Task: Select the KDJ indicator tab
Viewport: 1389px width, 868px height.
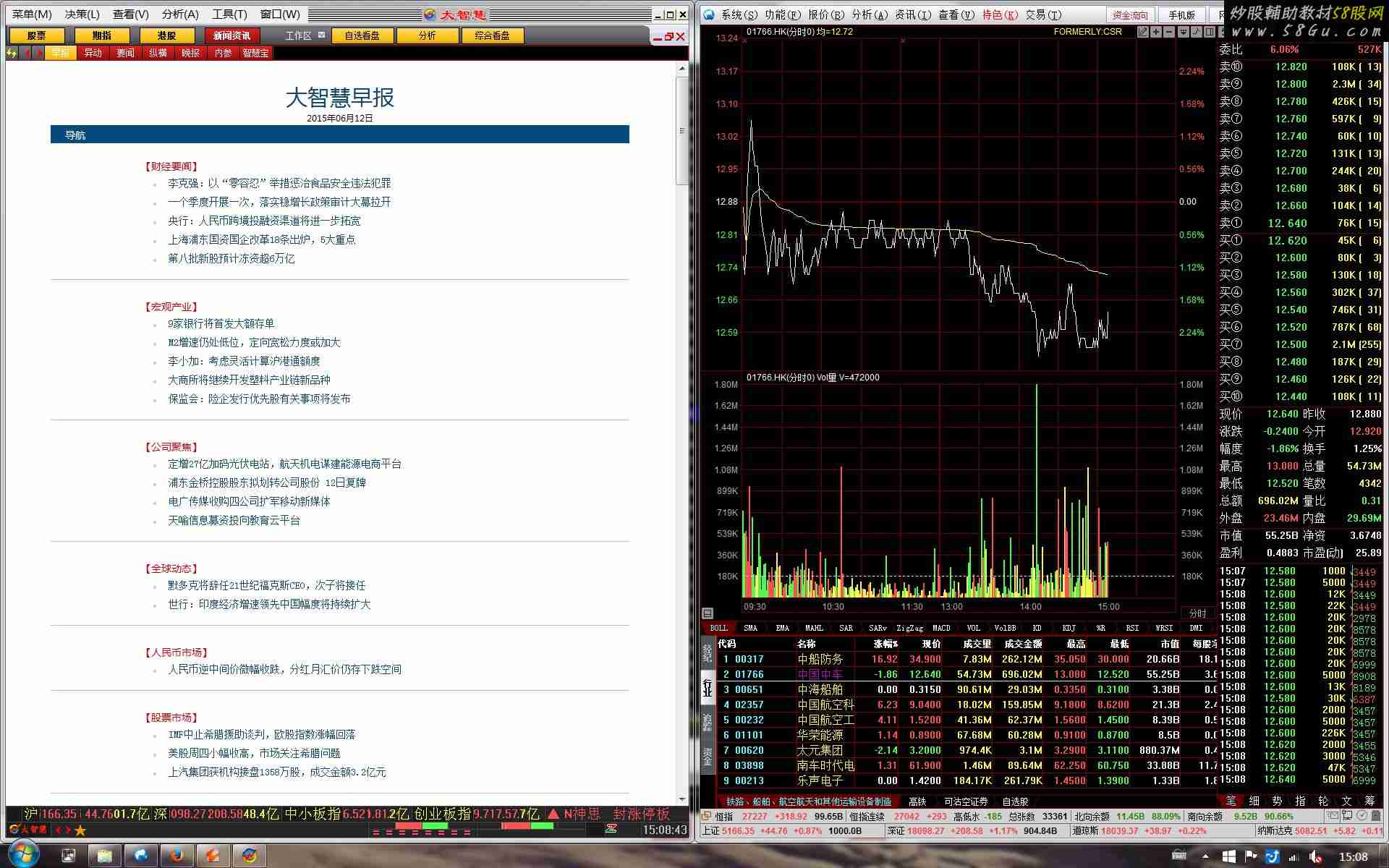Action: (x=1069, y=628)
